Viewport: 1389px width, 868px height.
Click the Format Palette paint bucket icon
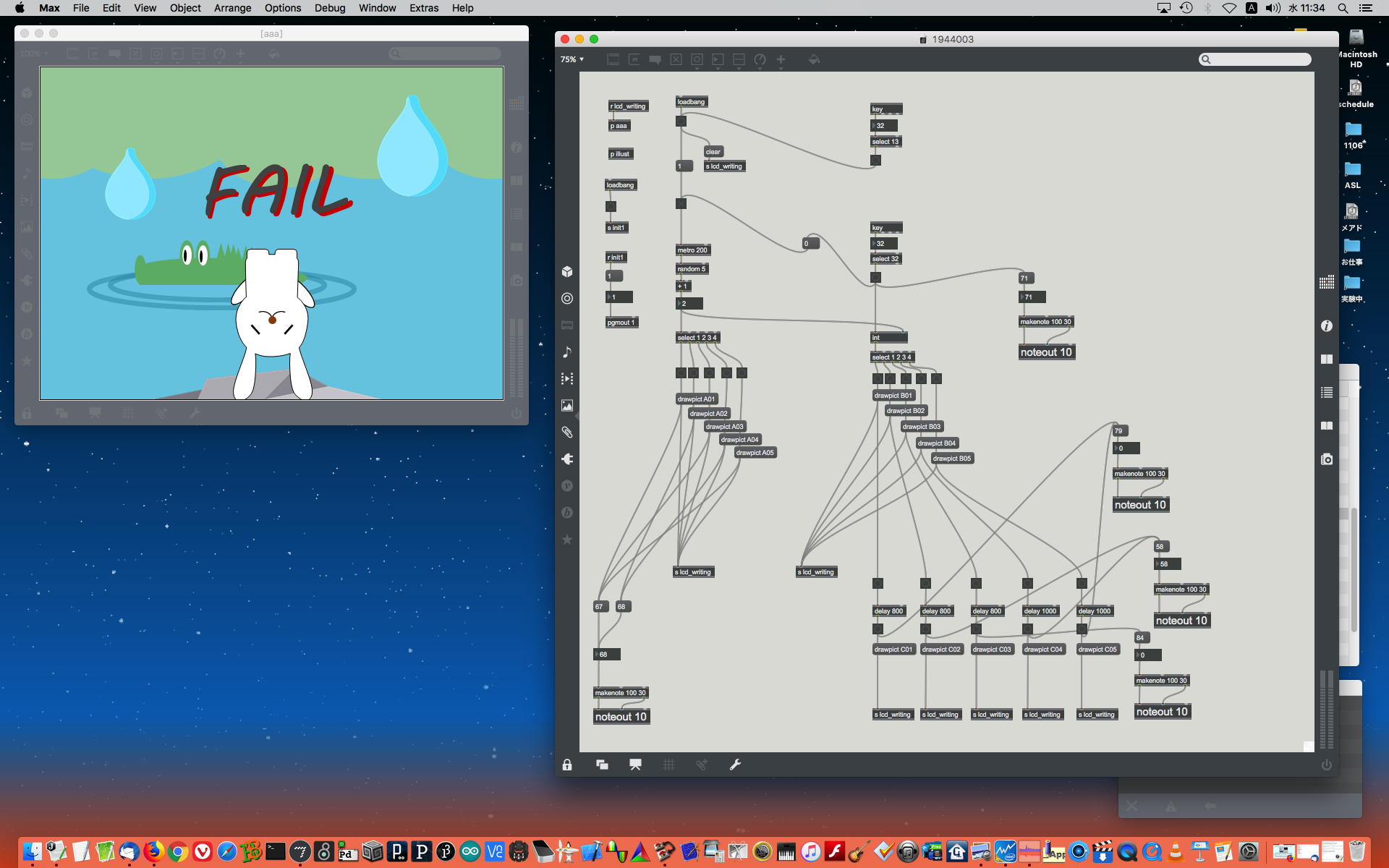tap(814, 60)
